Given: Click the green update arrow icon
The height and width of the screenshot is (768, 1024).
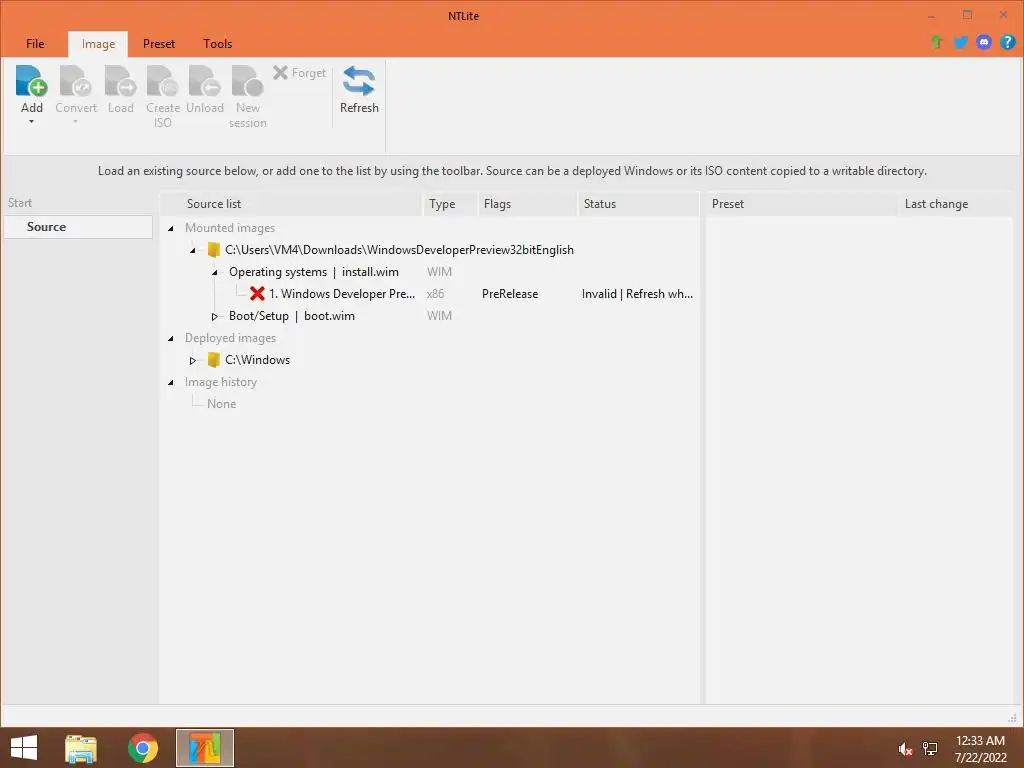Looking at the screenshot, I should 937,42.
